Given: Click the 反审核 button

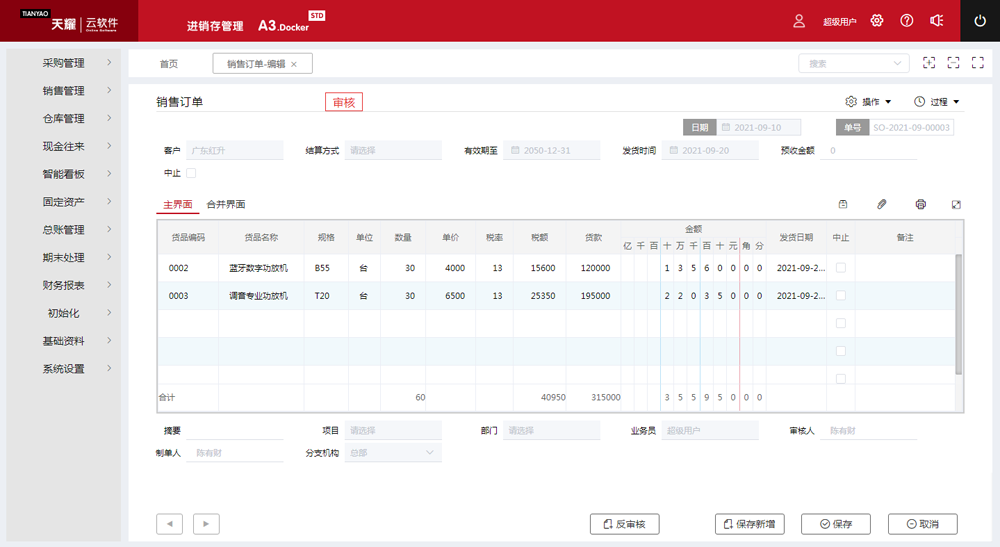Looking at the screenshot, I should 625,524.
